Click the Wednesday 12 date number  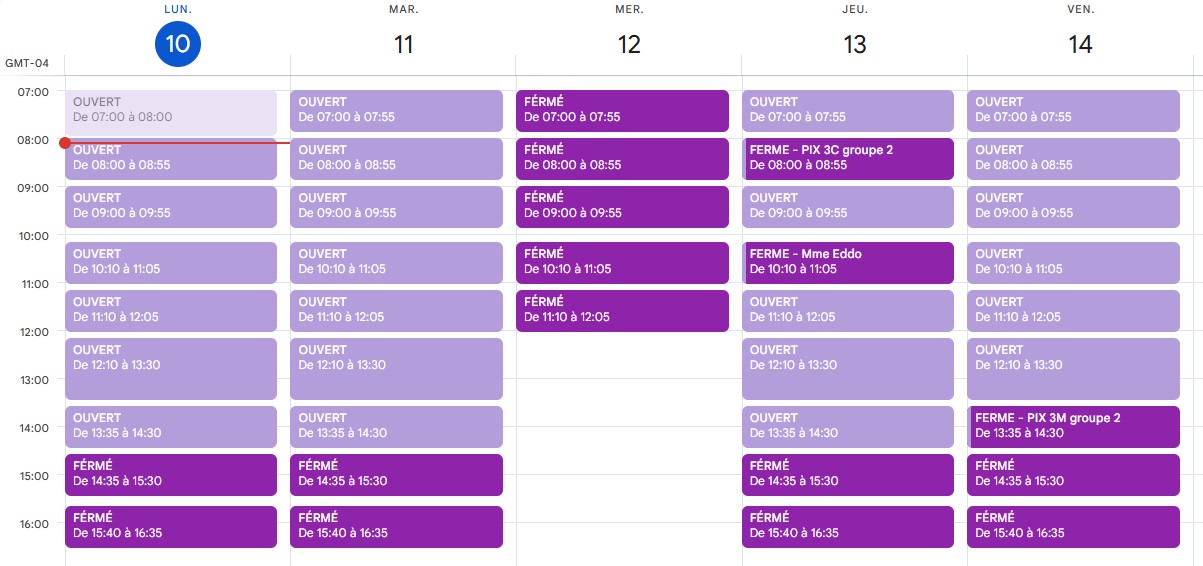tap(629, 44)
